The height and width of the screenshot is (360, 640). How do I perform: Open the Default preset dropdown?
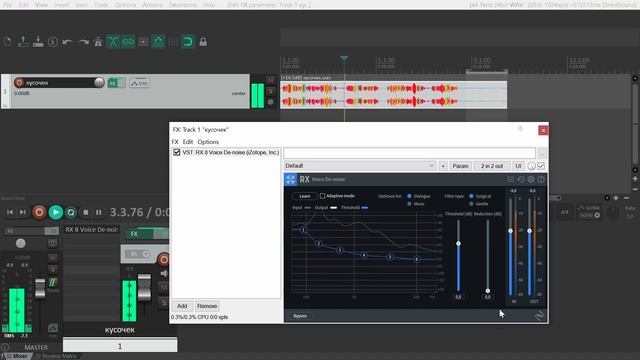tap(360, 166)
